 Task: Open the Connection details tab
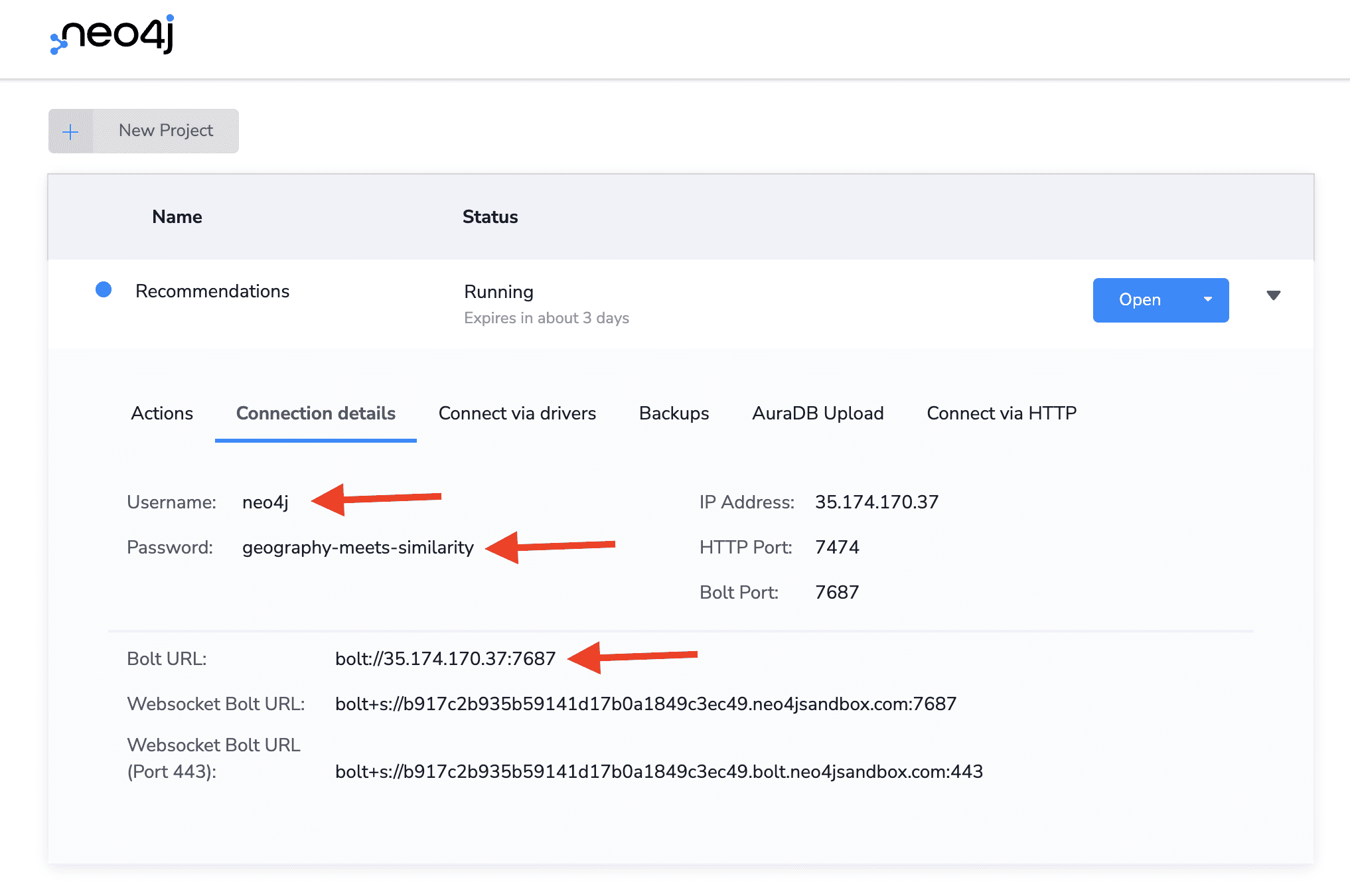315,413
